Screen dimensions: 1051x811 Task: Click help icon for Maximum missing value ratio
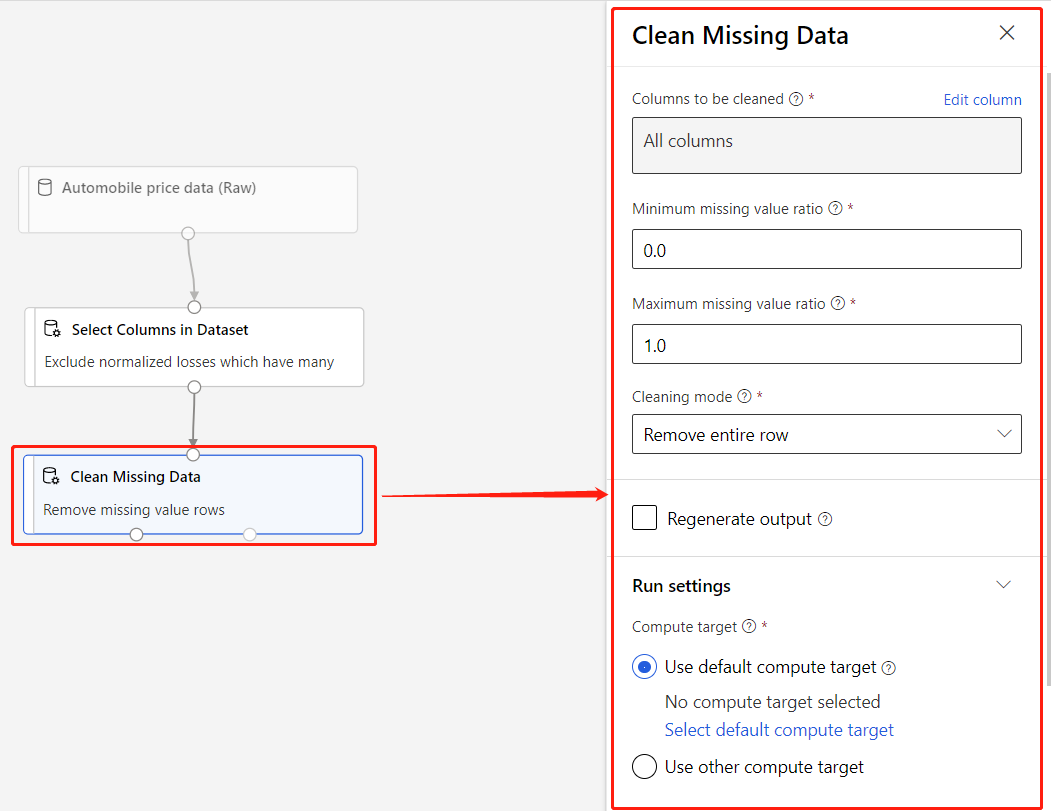[838, 304]
